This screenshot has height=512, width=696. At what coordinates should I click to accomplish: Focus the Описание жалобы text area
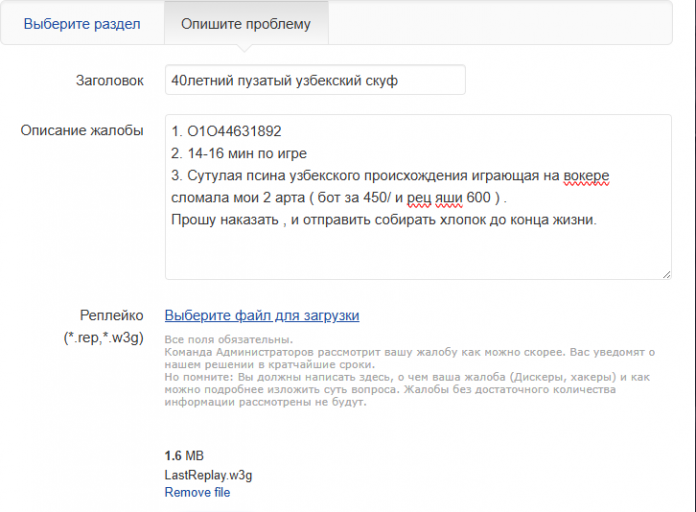pyautogui.click(x=418, y=197)
